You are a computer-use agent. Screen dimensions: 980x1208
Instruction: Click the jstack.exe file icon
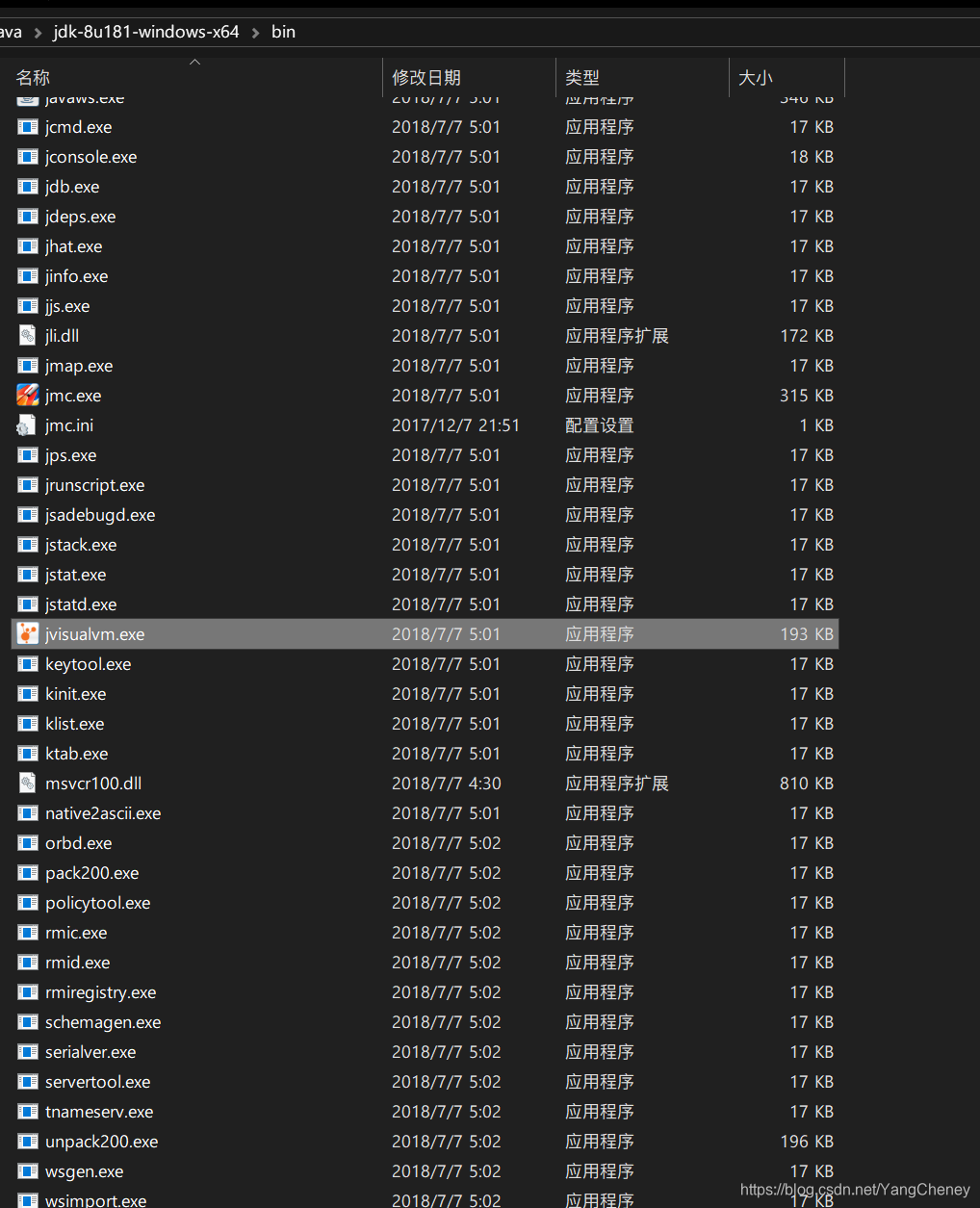tap(28, 544)
